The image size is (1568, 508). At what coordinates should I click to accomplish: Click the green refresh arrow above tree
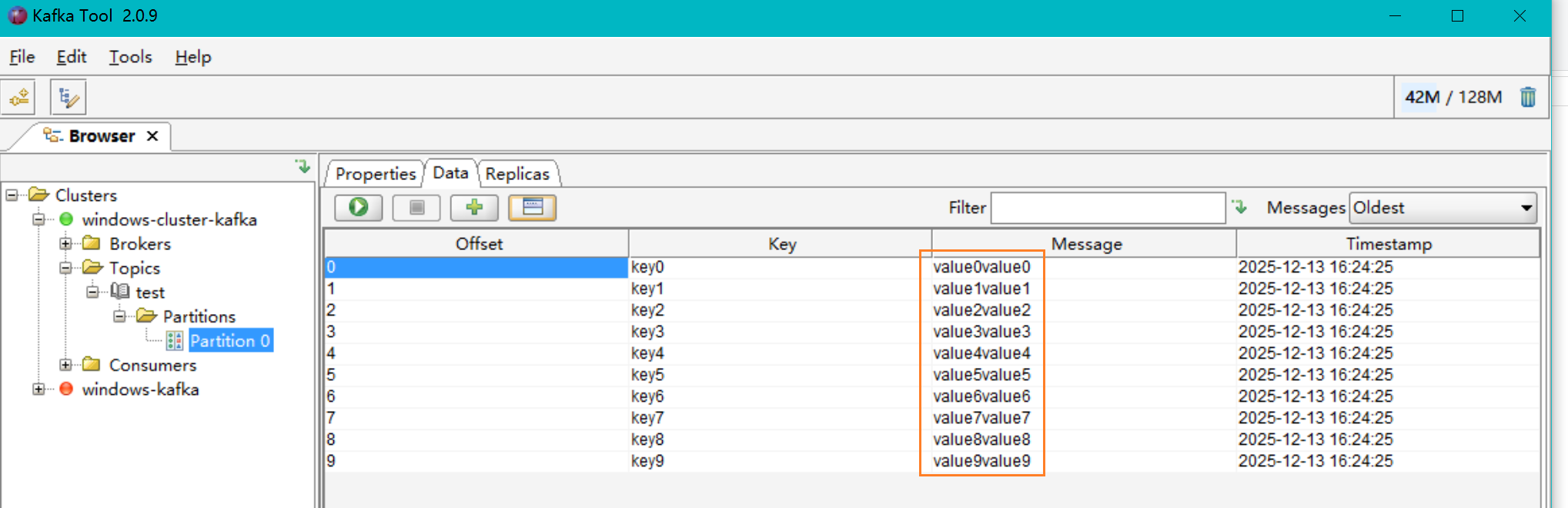pos(303,166)
